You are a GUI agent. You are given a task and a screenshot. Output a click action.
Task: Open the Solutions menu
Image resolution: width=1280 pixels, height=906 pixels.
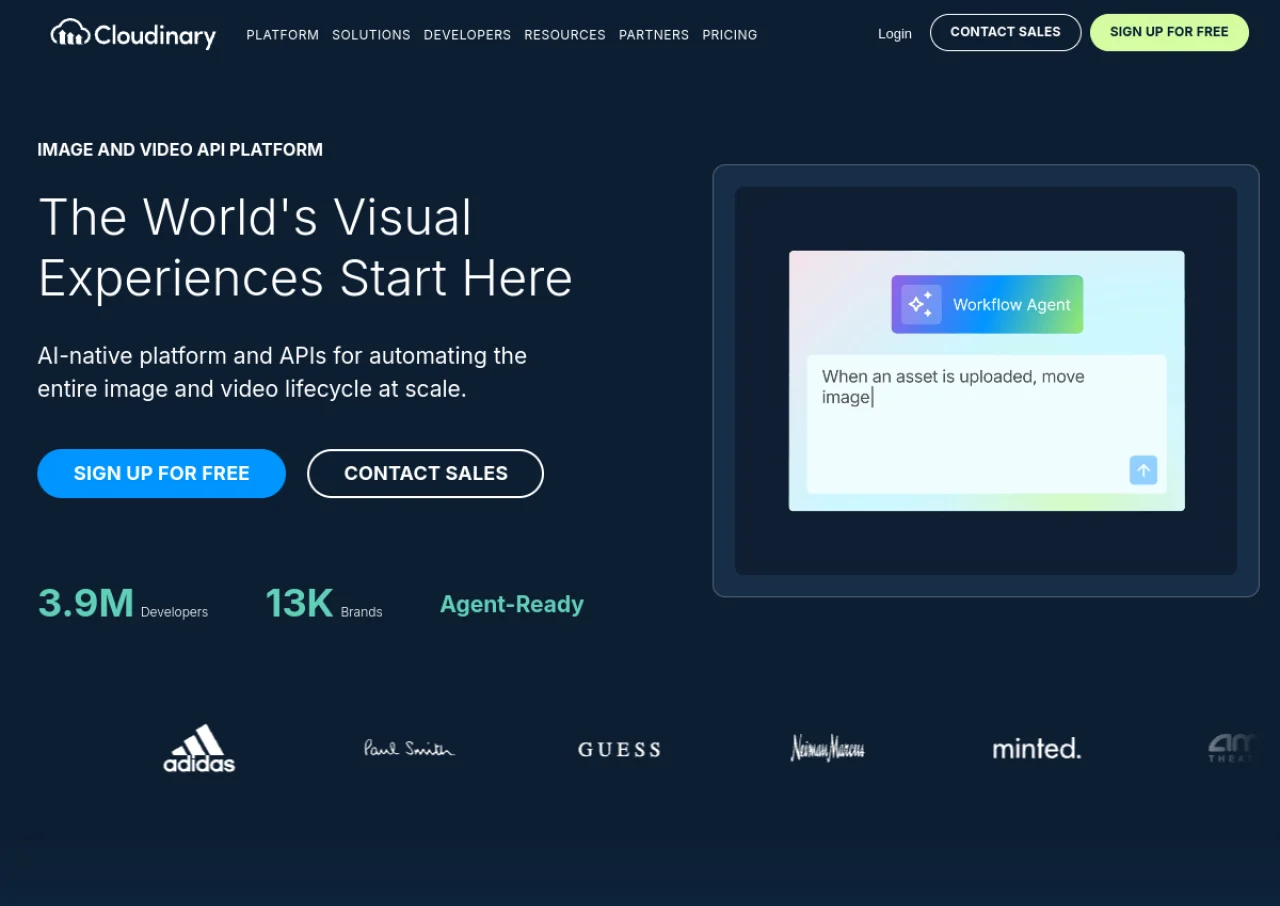[x=371, y=34]
